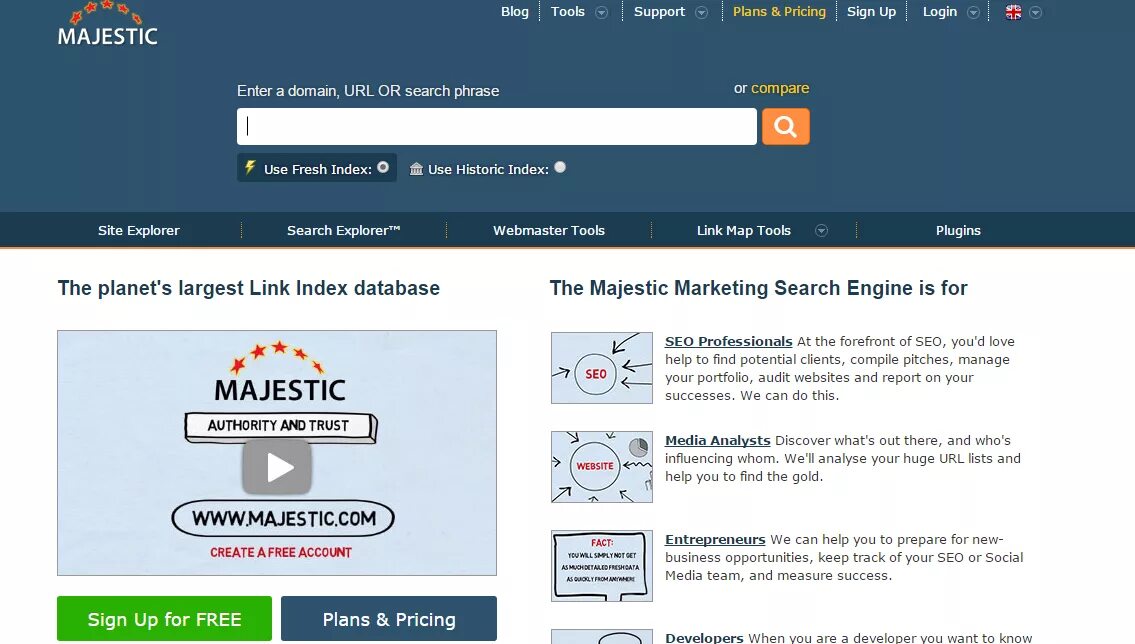Expand the Support dropdown arrow
1135x644 pixels.
[x=701, y=12]
